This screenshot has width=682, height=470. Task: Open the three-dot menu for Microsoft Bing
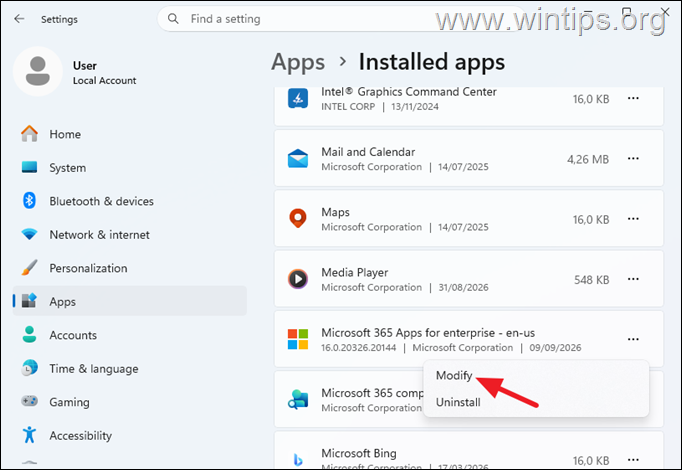coord(633,460)
